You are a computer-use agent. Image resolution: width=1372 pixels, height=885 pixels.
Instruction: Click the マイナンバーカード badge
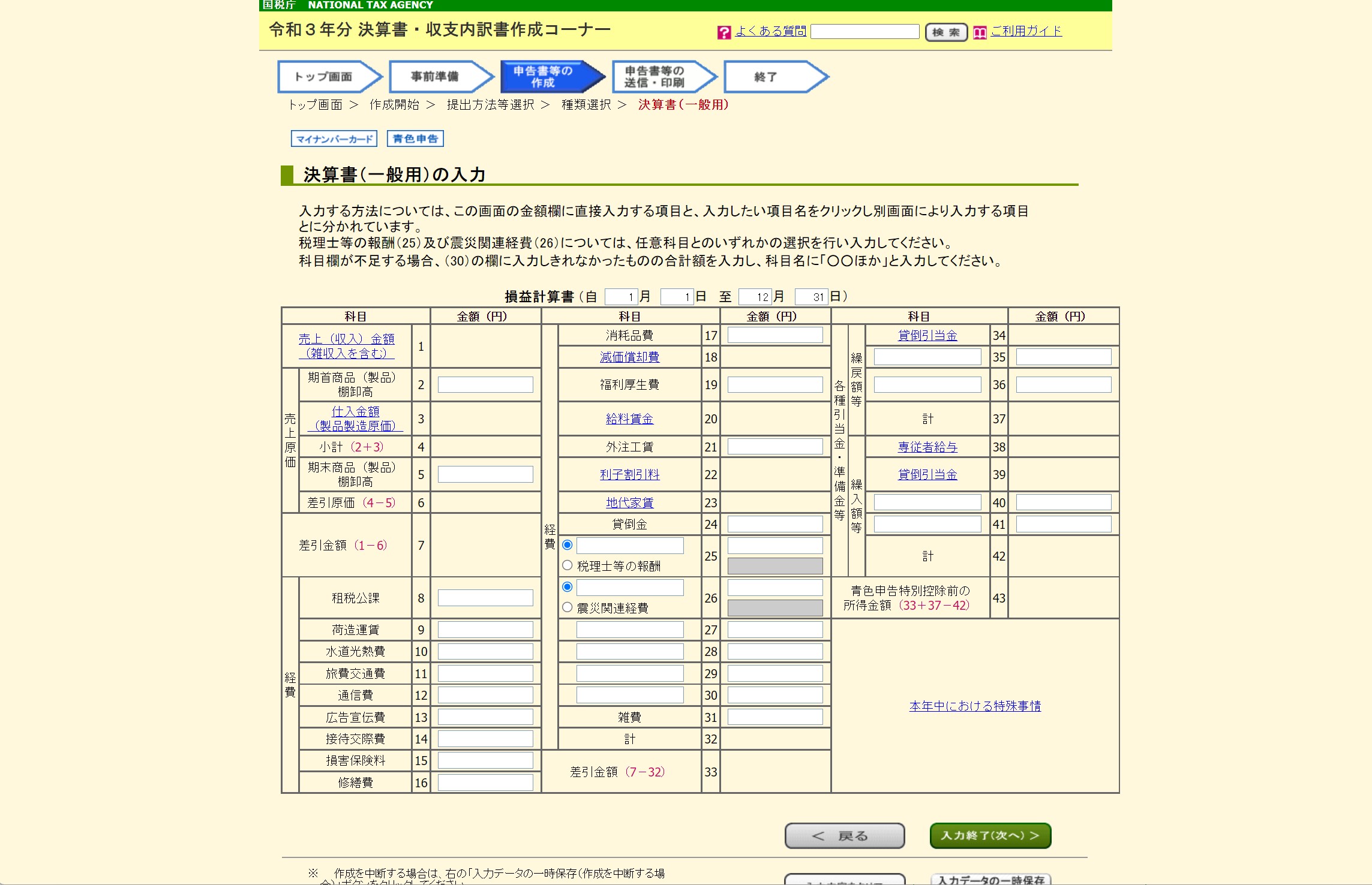coord(334,139)
